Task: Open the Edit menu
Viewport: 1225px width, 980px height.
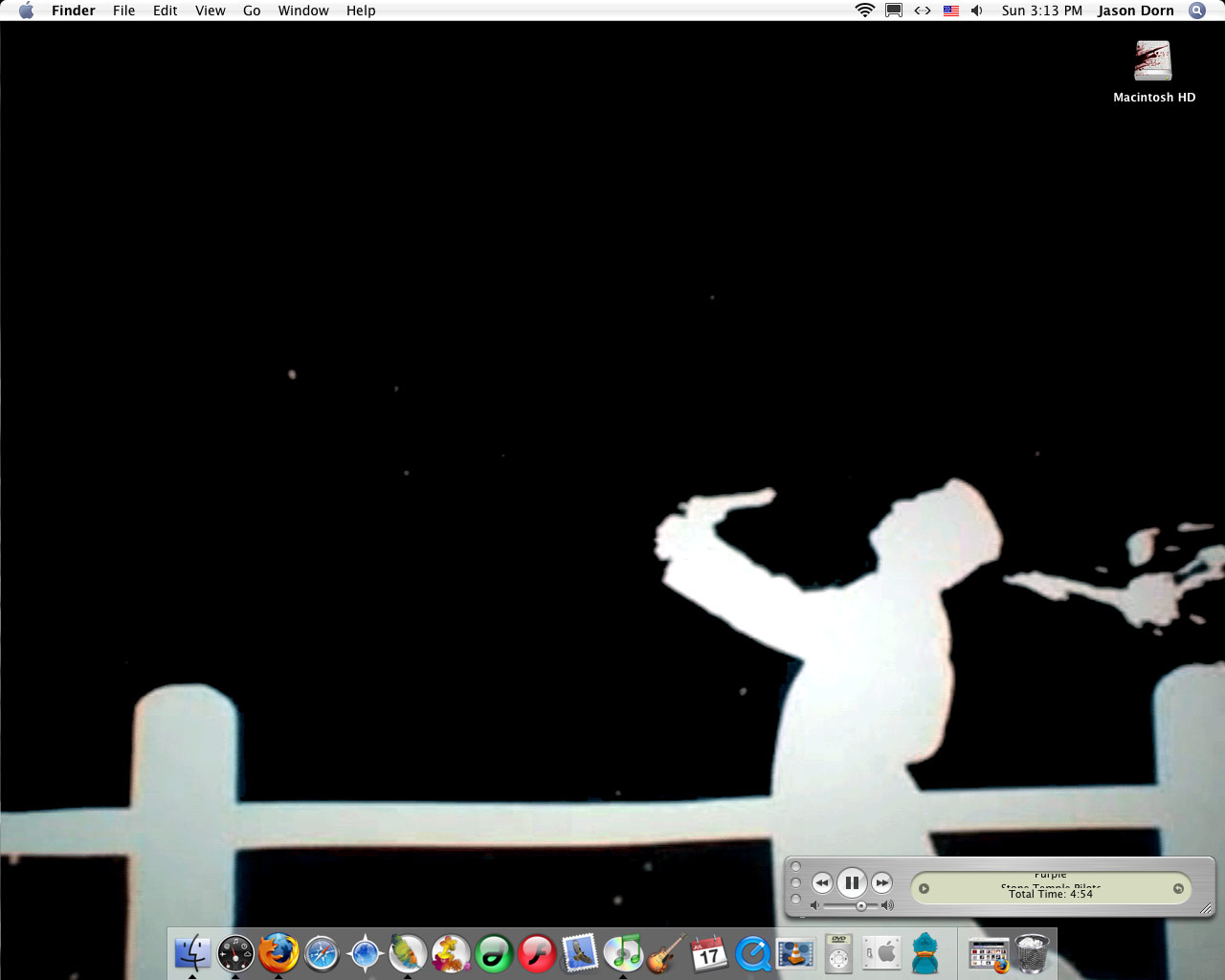Action: (166, 11)
